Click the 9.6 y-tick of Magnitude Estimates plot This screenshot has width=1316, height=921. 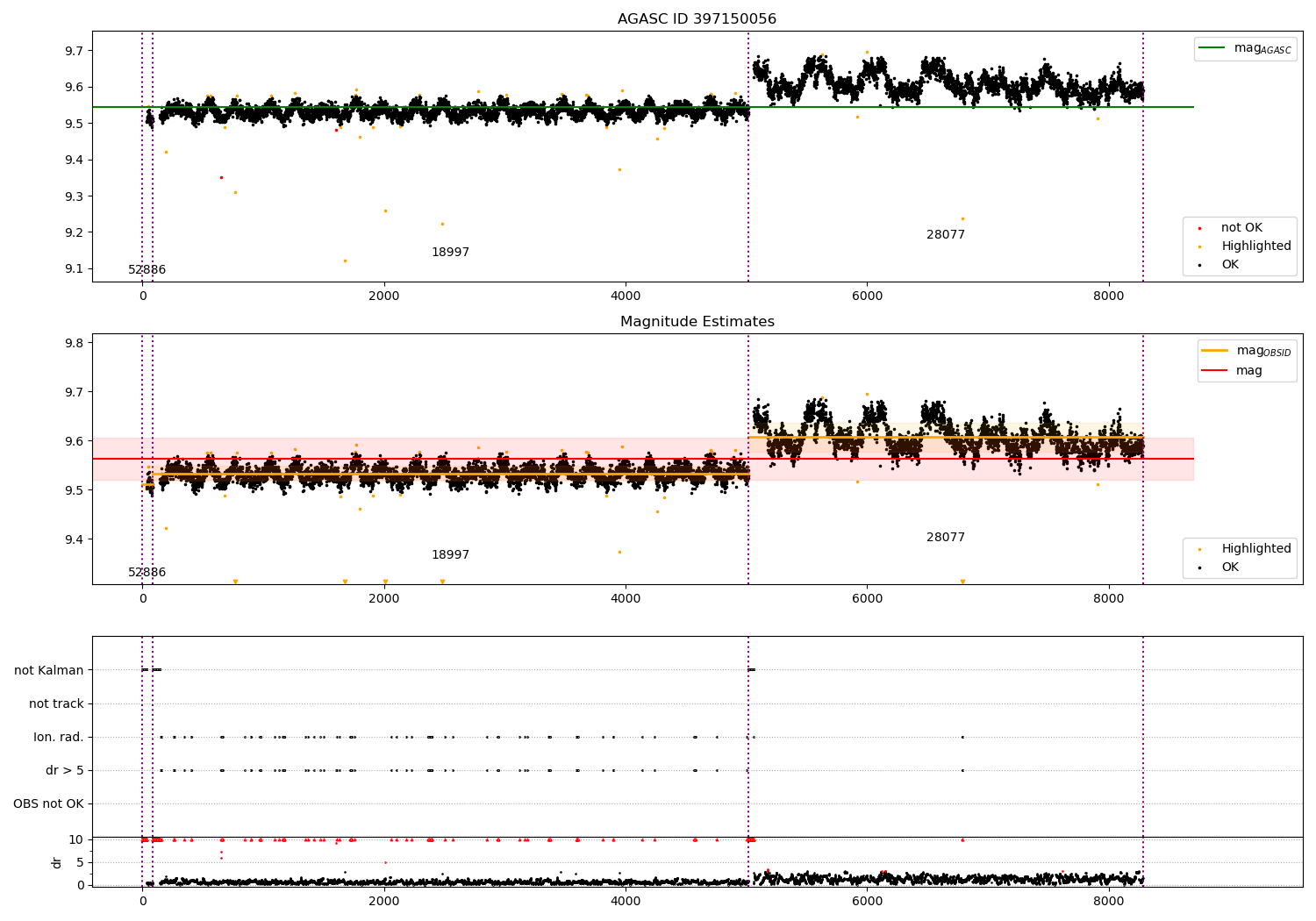coord(75,441)
